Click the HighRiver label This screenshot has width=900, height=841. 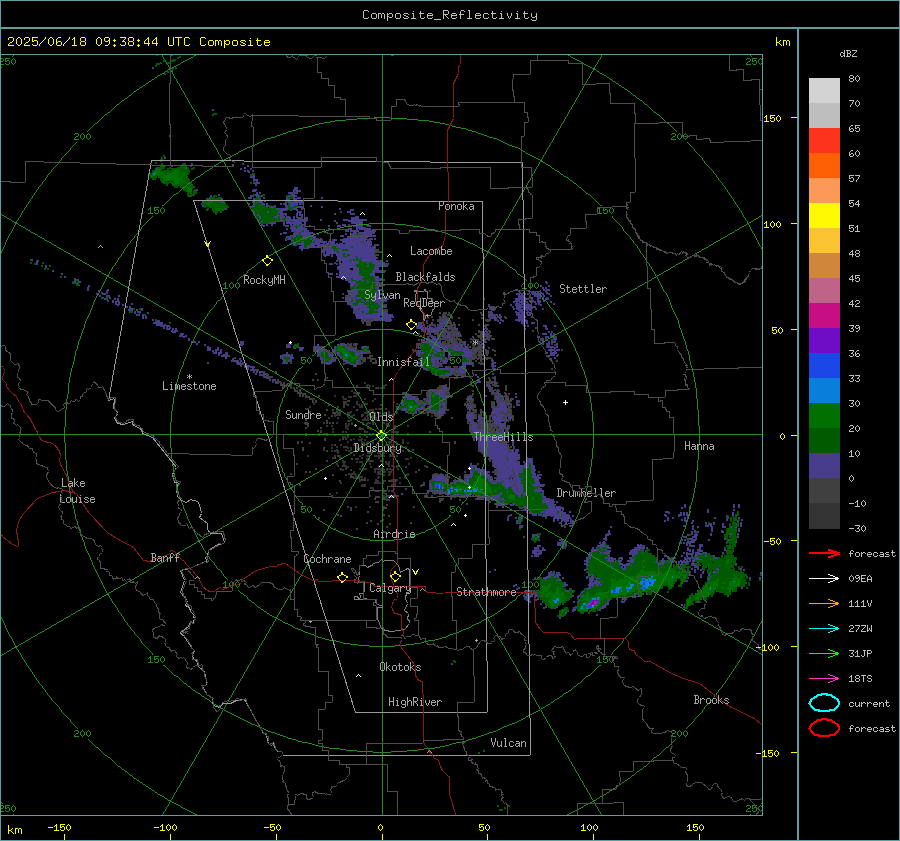click(x=415, y=702)
